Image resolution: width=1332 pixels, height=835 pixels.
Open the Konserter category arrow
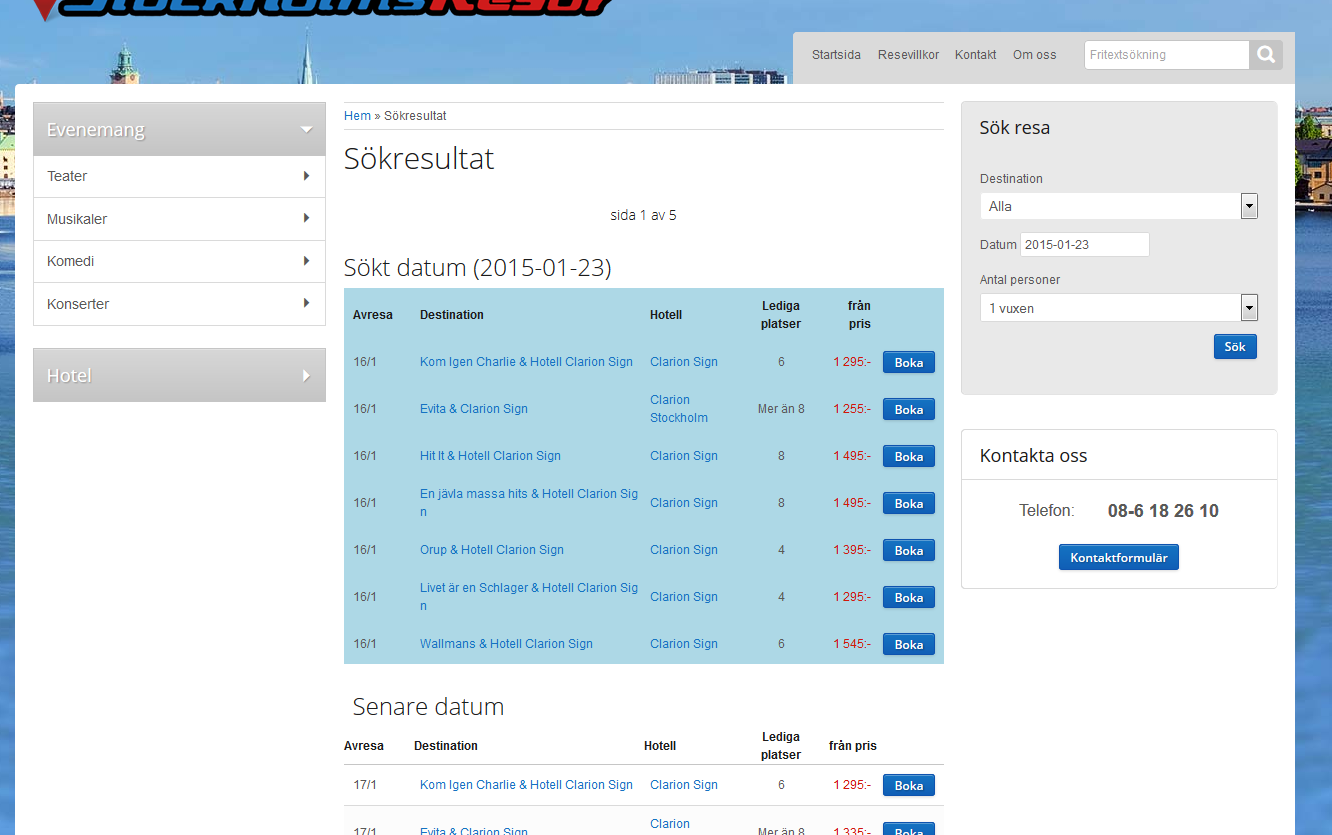[306, 304]
